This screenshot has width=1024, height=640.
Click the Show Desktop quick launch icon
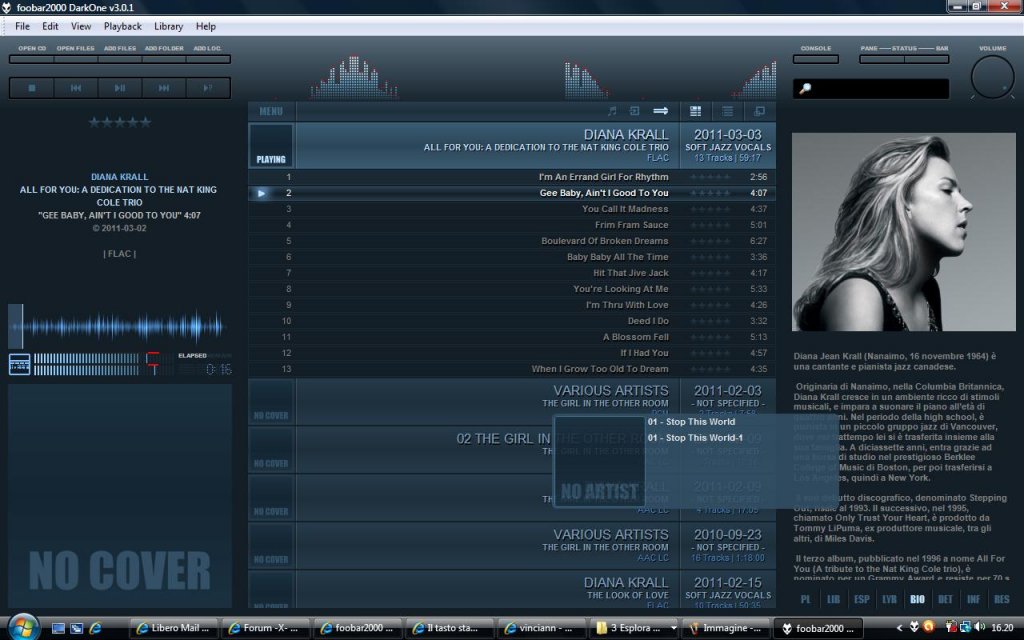coord(58,628)
